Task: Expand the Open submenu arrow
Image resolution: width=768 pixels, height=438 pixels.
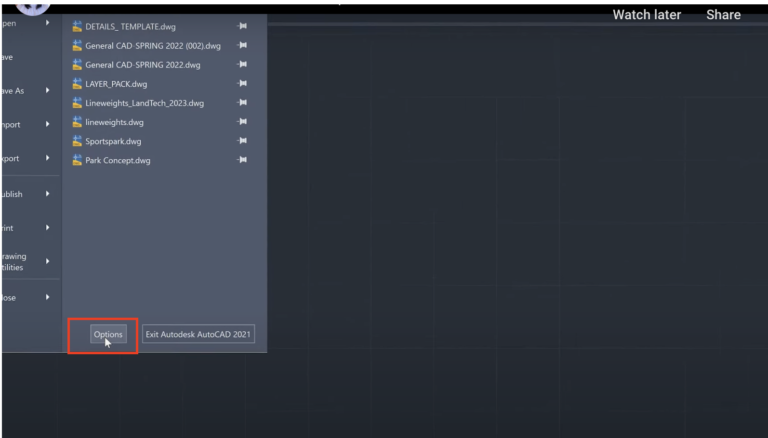Action: (47, 20)
